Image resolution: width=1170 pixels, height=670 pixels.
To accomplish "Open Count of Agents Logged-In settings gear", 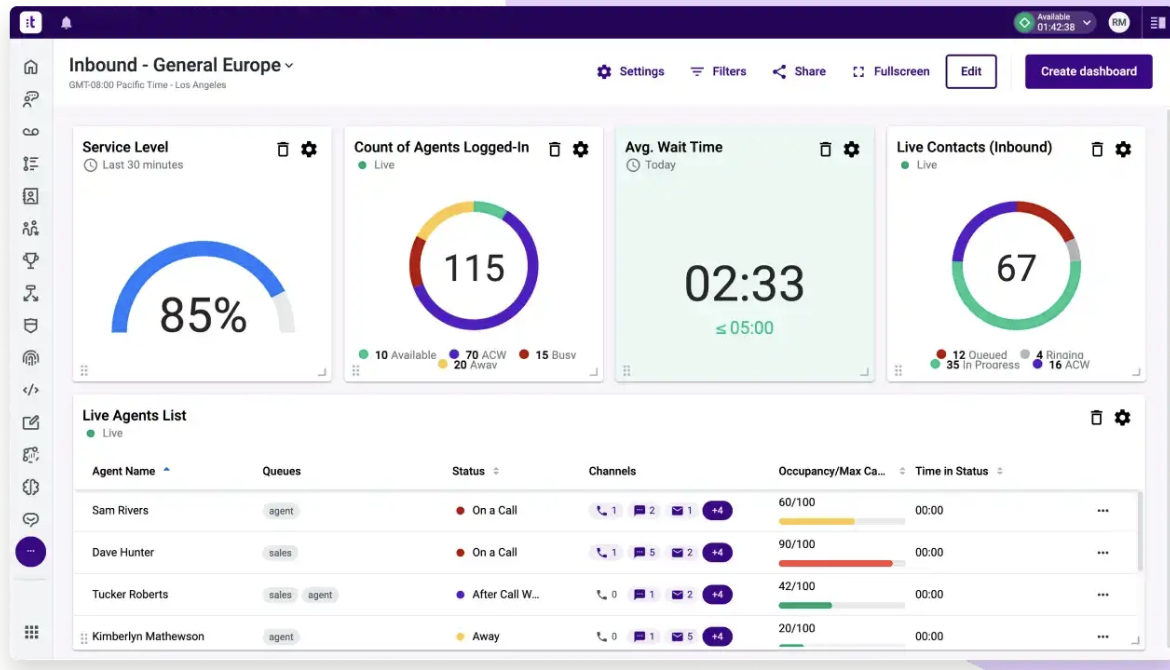I will point(580,149).
